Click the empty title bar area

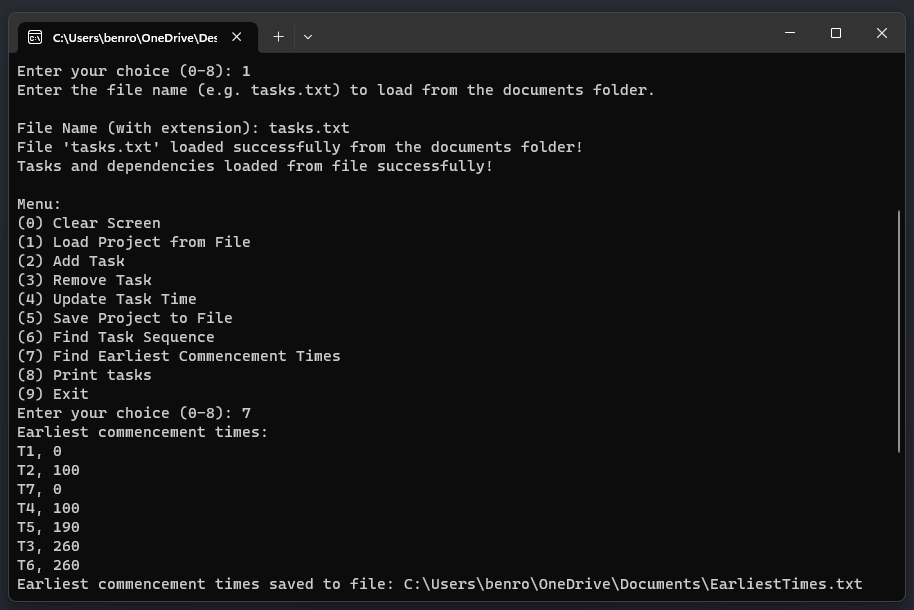[550, 33]
